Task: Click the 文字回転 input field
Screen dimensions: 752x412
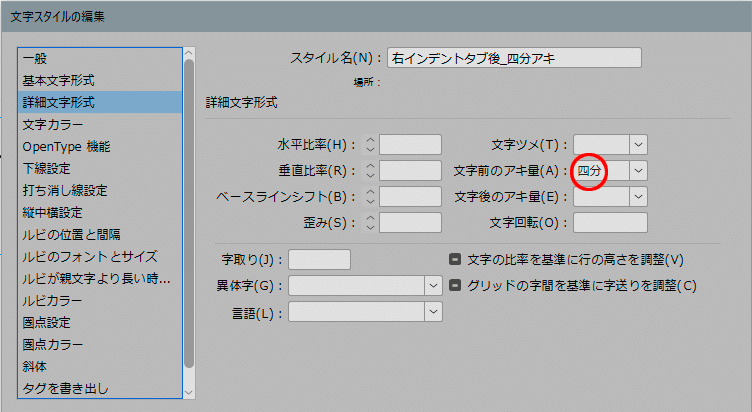Action: tap(610, 223)
